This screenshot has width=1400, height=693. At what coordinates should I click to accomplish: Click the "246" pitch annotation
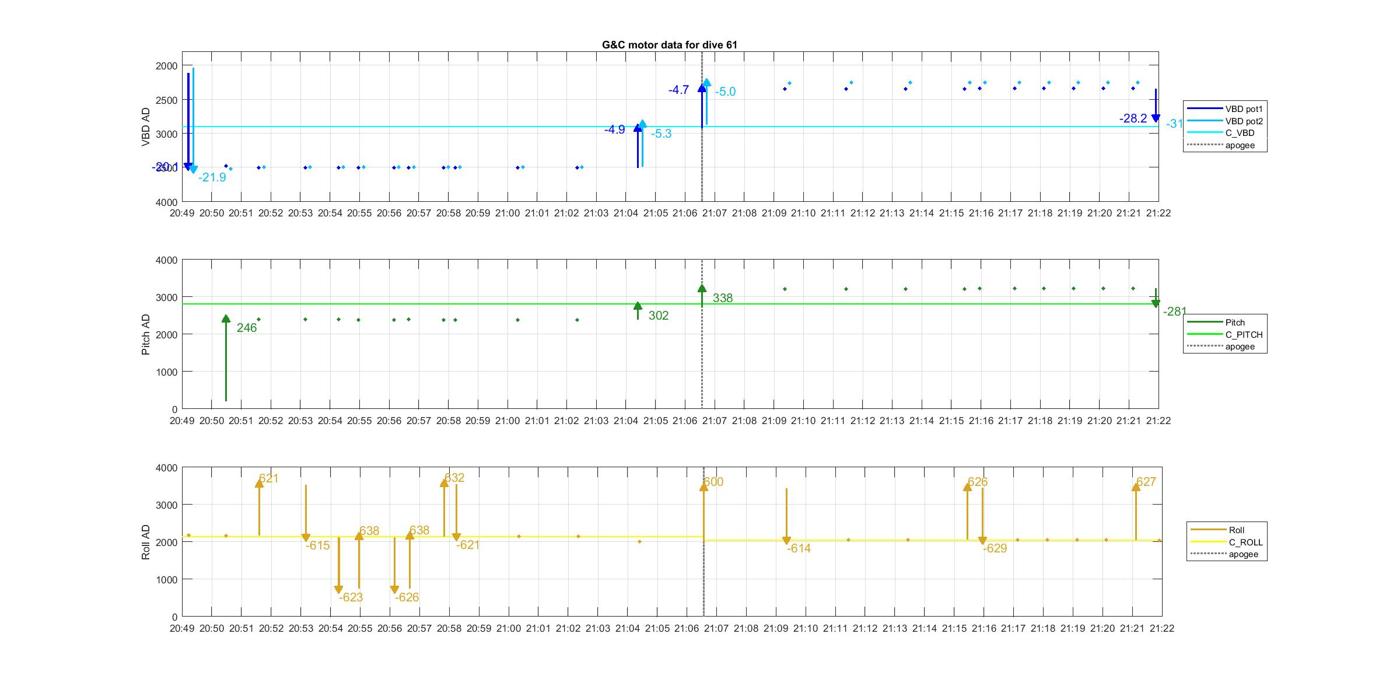click(246, 328)
